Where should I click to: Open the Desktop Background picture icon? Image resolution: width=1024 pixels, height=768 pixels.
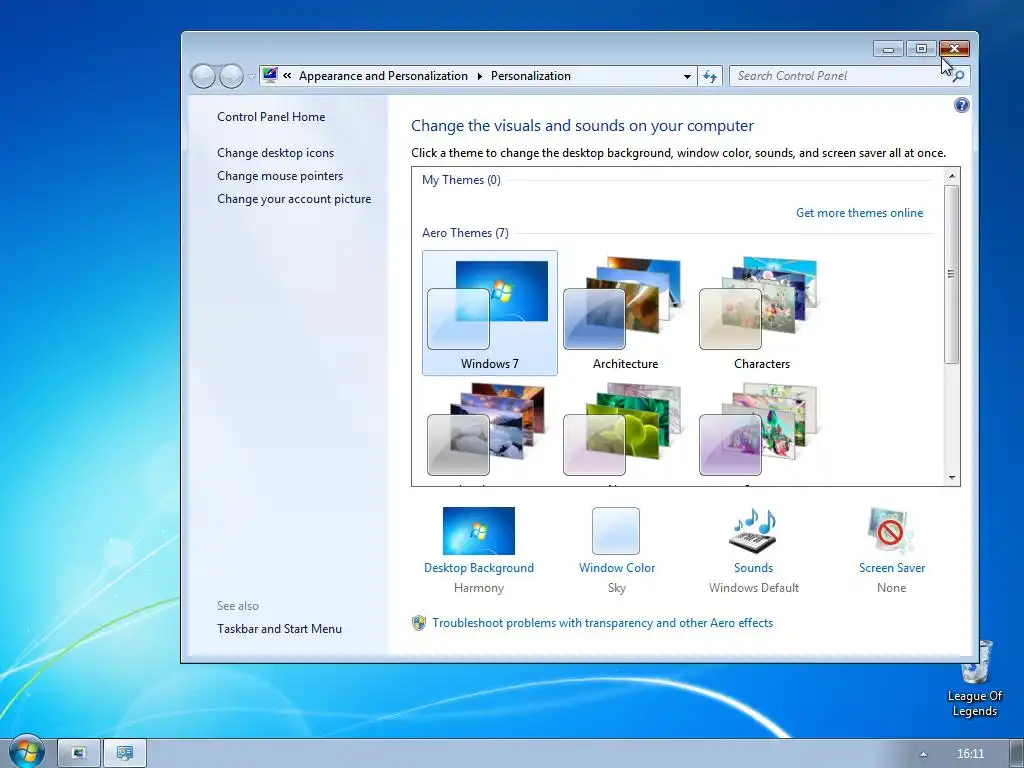click(479, 531)
